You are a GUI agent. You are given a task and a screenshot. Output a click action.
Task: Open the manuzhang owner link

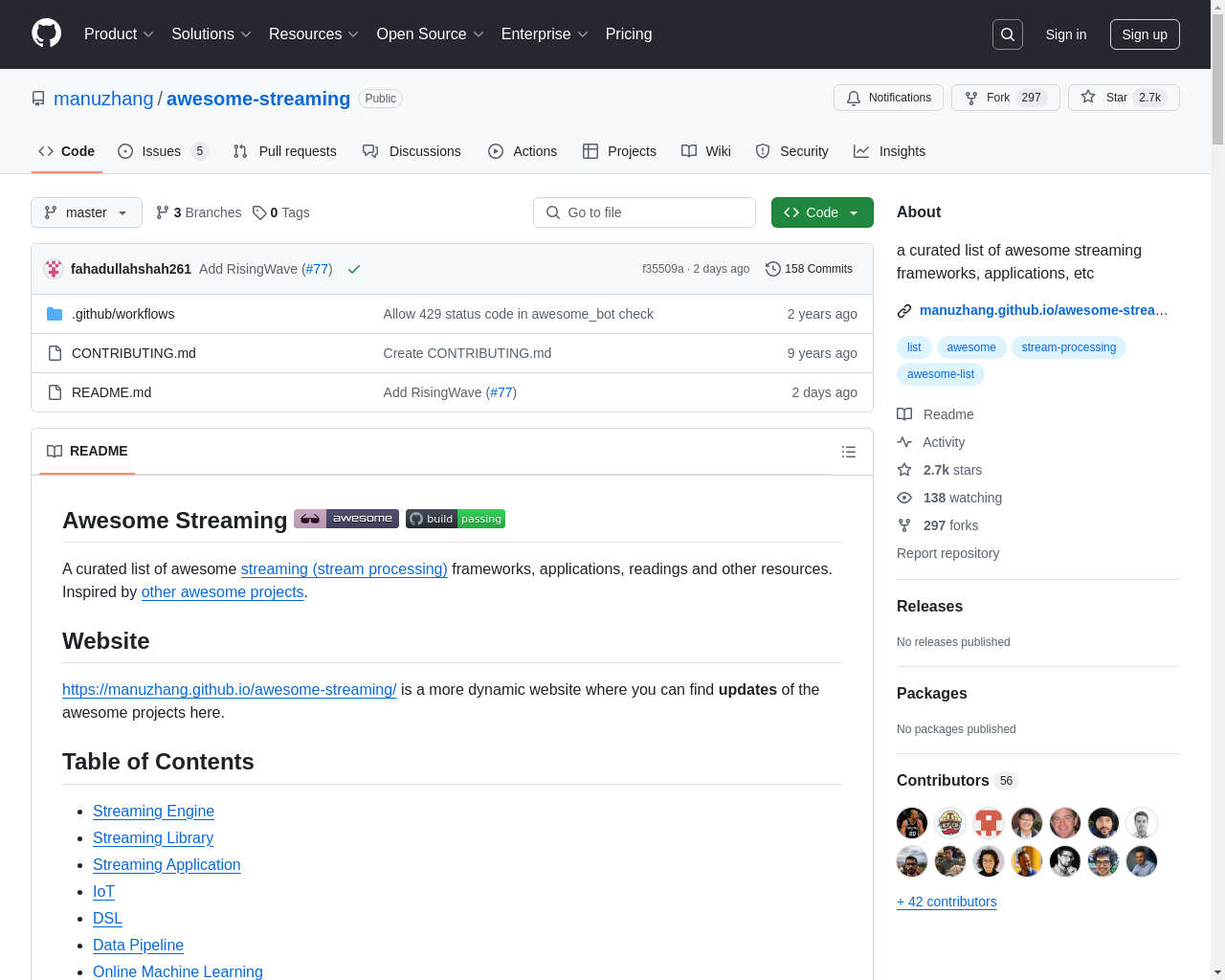click(103, 99)
